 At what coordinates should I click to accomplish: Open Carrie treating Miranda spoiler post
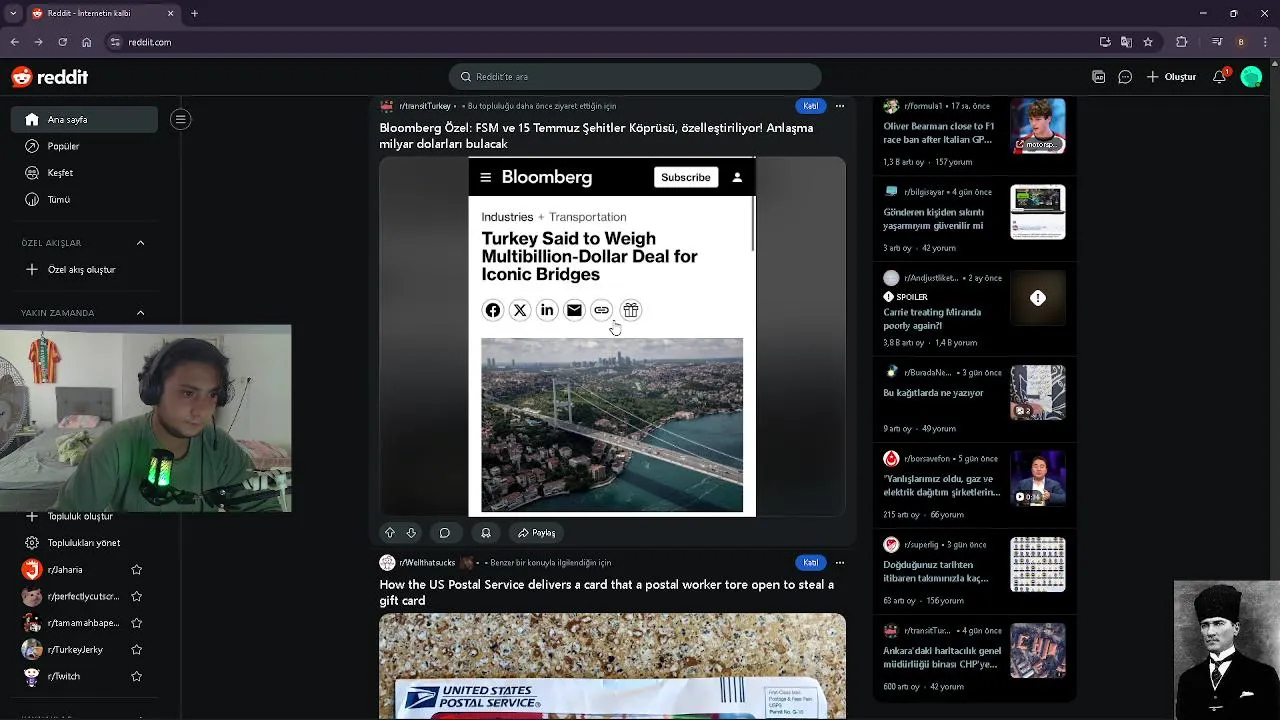[x=932, y=319]
